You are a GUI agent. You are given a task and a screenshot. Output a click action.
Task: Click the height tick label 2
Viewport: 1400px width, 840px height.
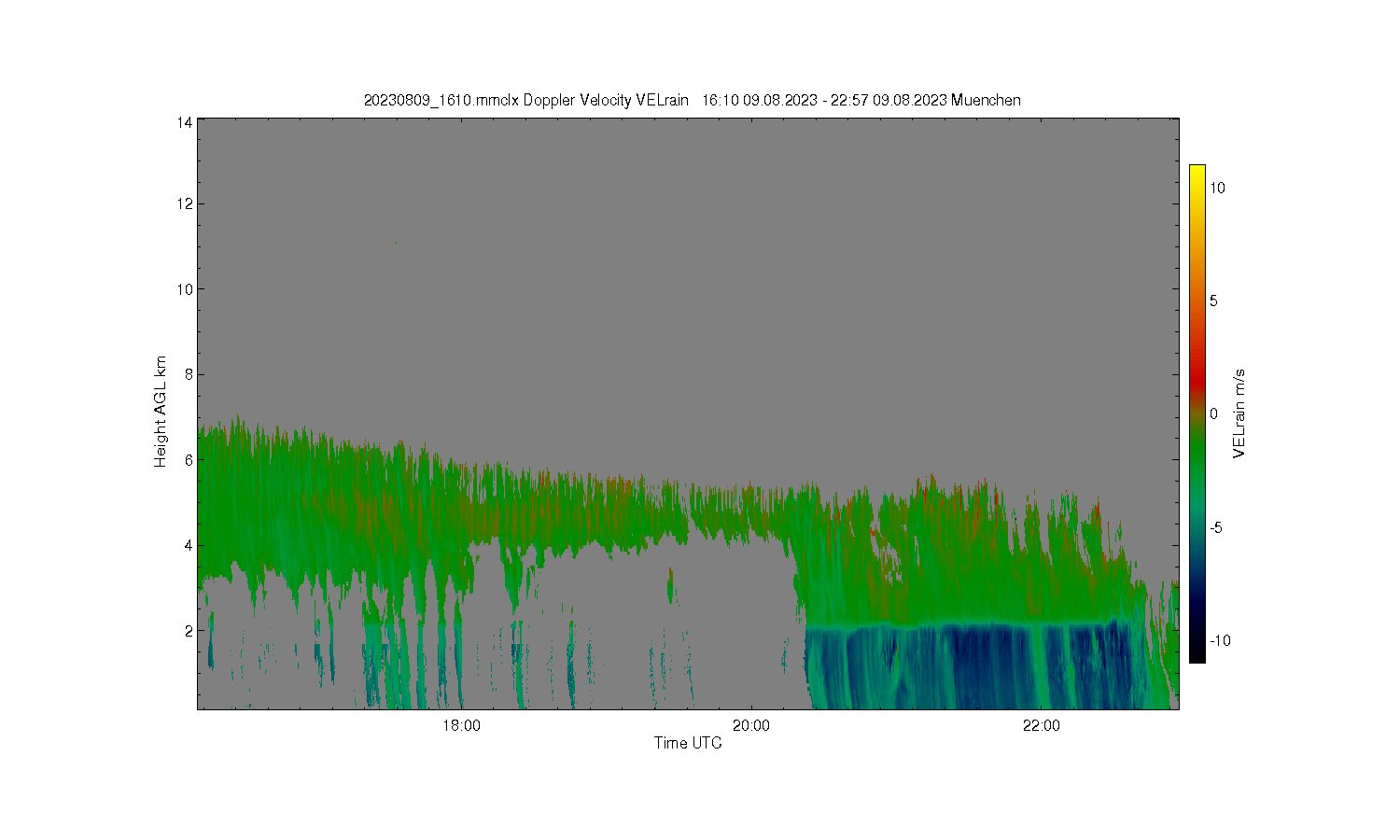[x=189, y=630]
